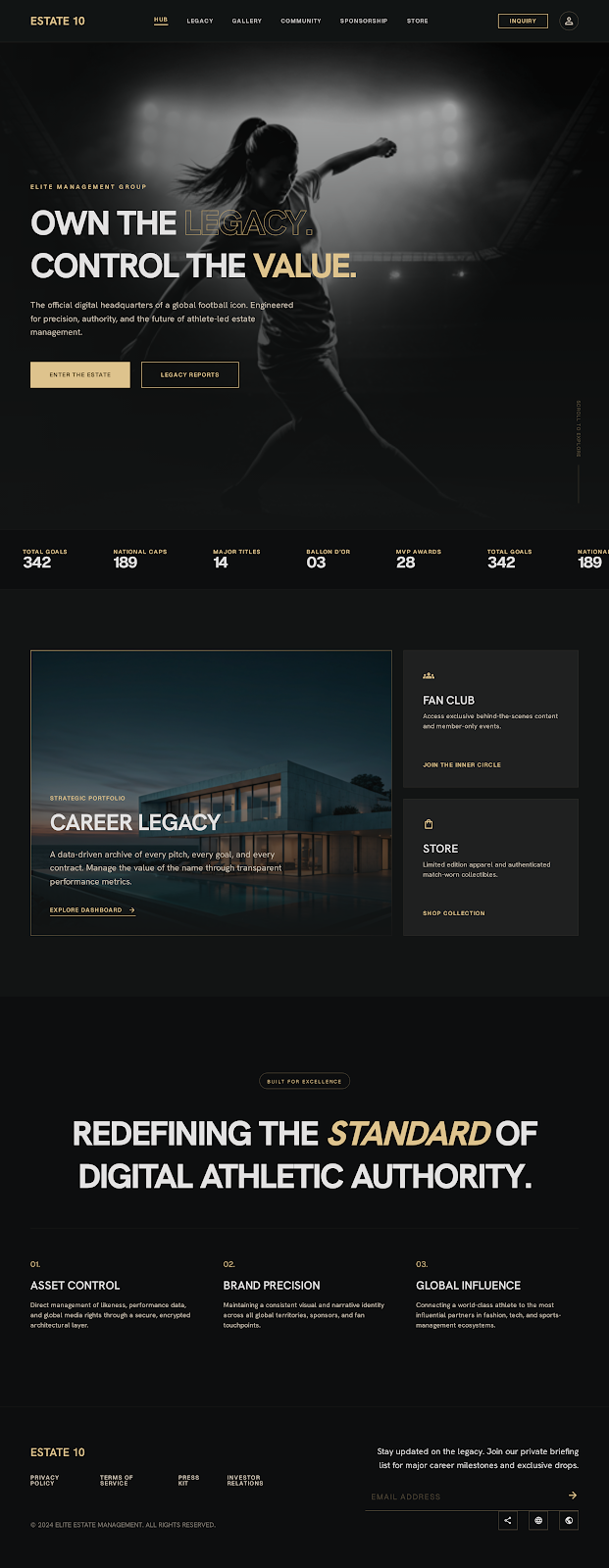Open the Investor Relations link
Screen dimensions: 609x1568
tap(245, 1480)
